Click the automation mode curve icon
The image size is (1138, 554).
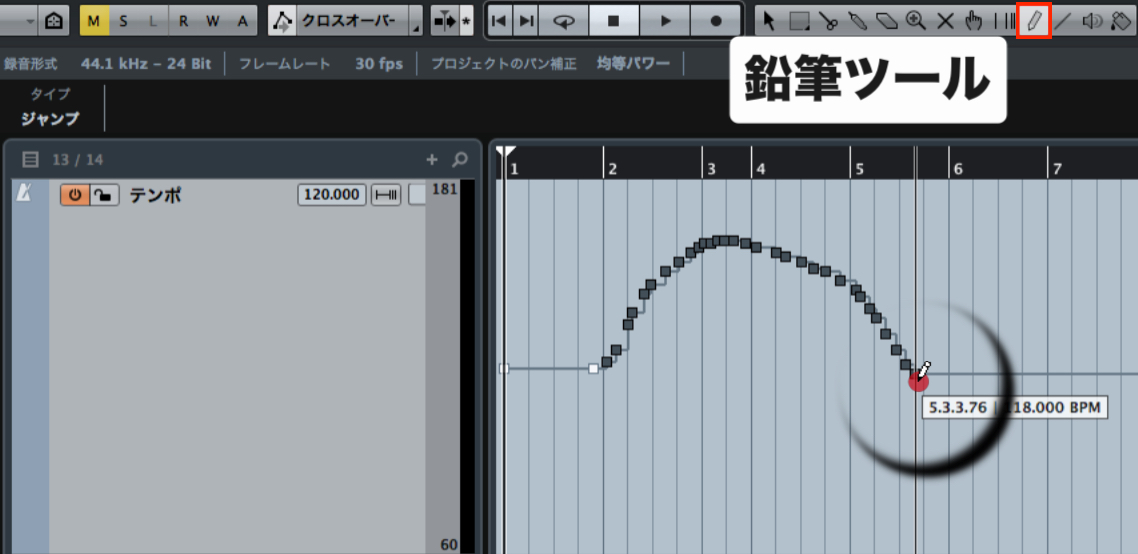[x=282, y=21]
